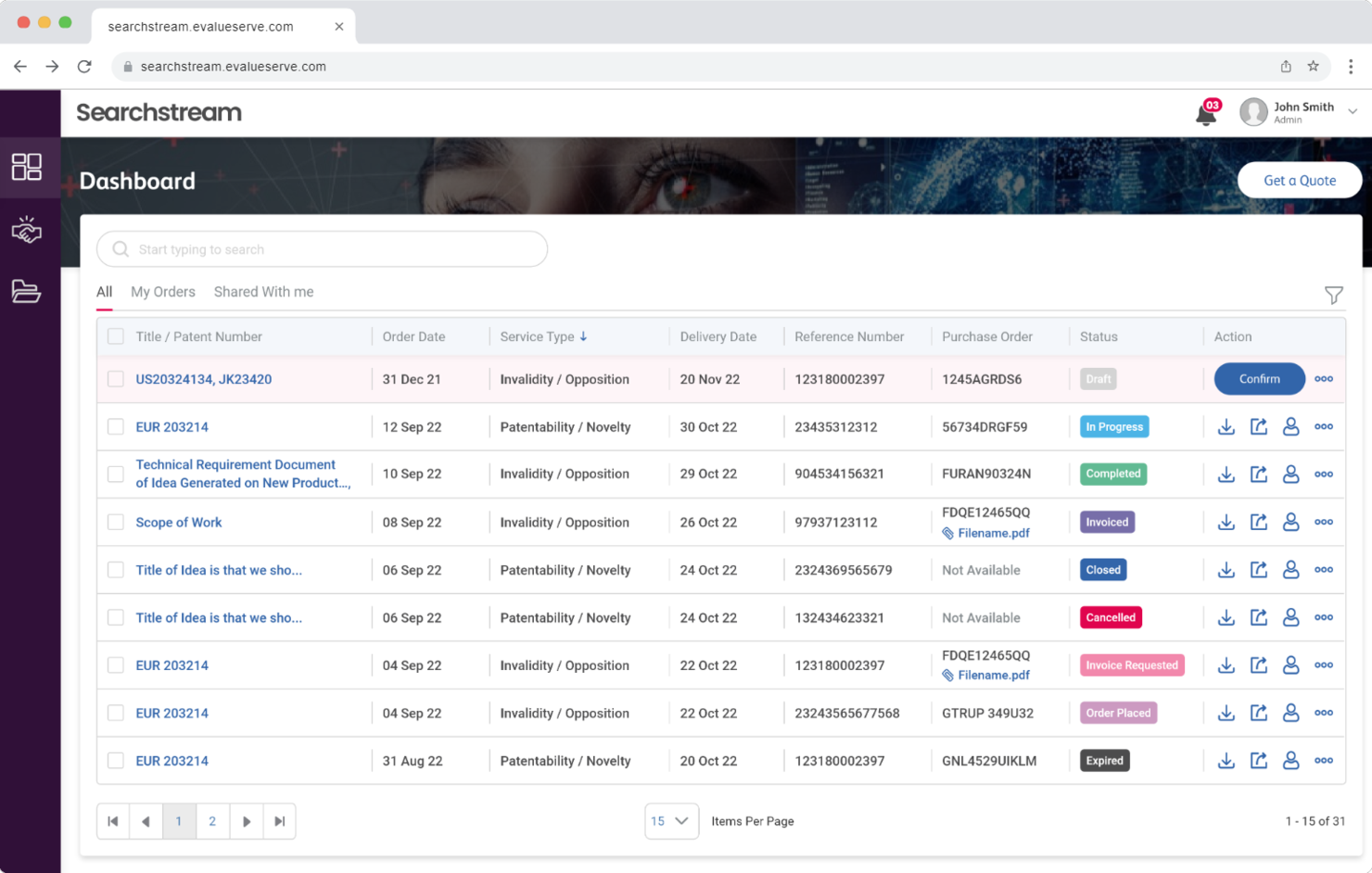Share the In Progress EUR 203214 order
The height and width of the screenshot is (873, 1372).
(1258, 427)
